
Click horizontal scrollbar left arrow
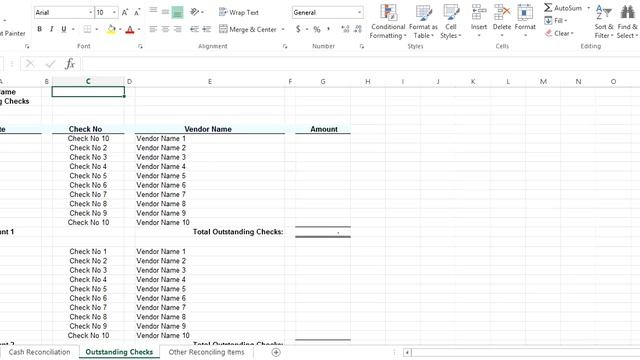pyautogui.click(x=407, y=352)
